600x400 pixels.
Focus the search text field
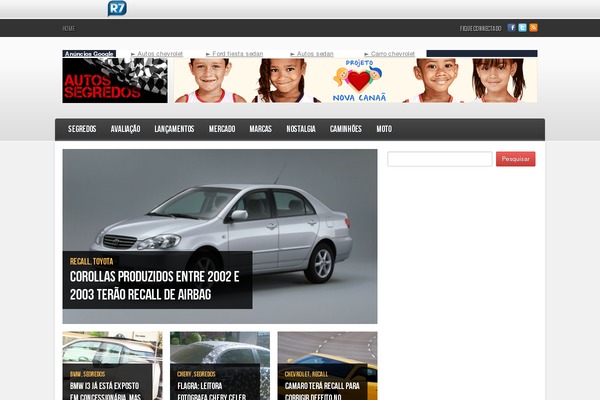pyautogui.click(x=440, y=159)
